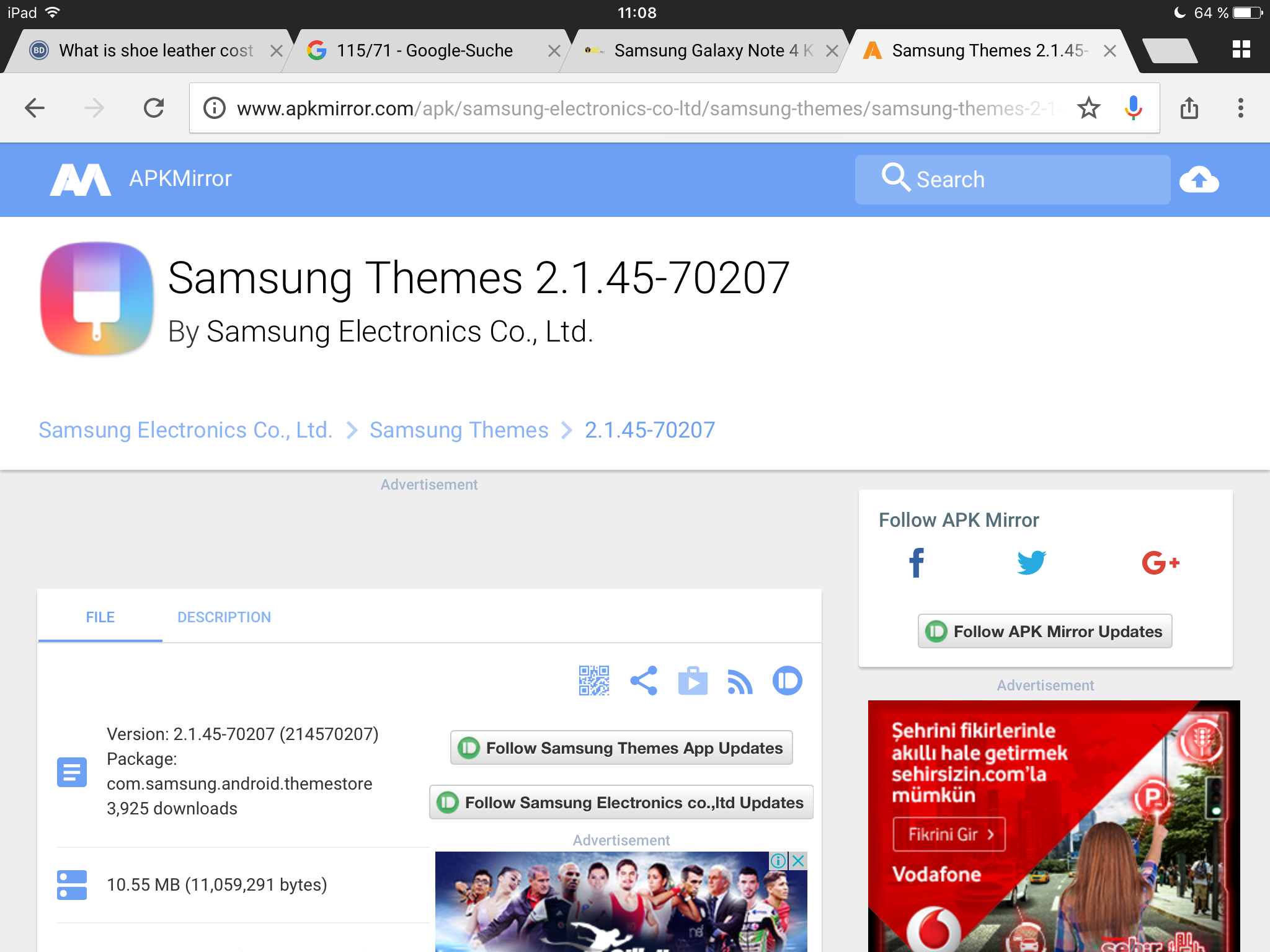
Task: Bookmark page with star icon
Action: [x=1088, y=108]
